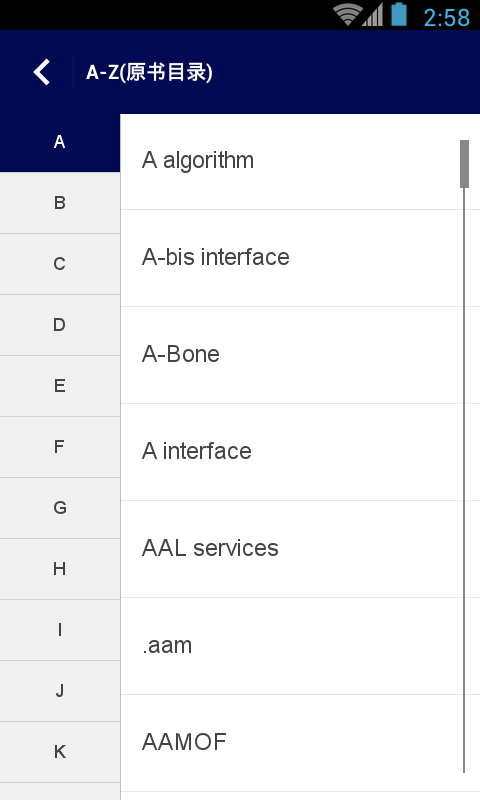Choose letter F in sidebar

[60, 447]
